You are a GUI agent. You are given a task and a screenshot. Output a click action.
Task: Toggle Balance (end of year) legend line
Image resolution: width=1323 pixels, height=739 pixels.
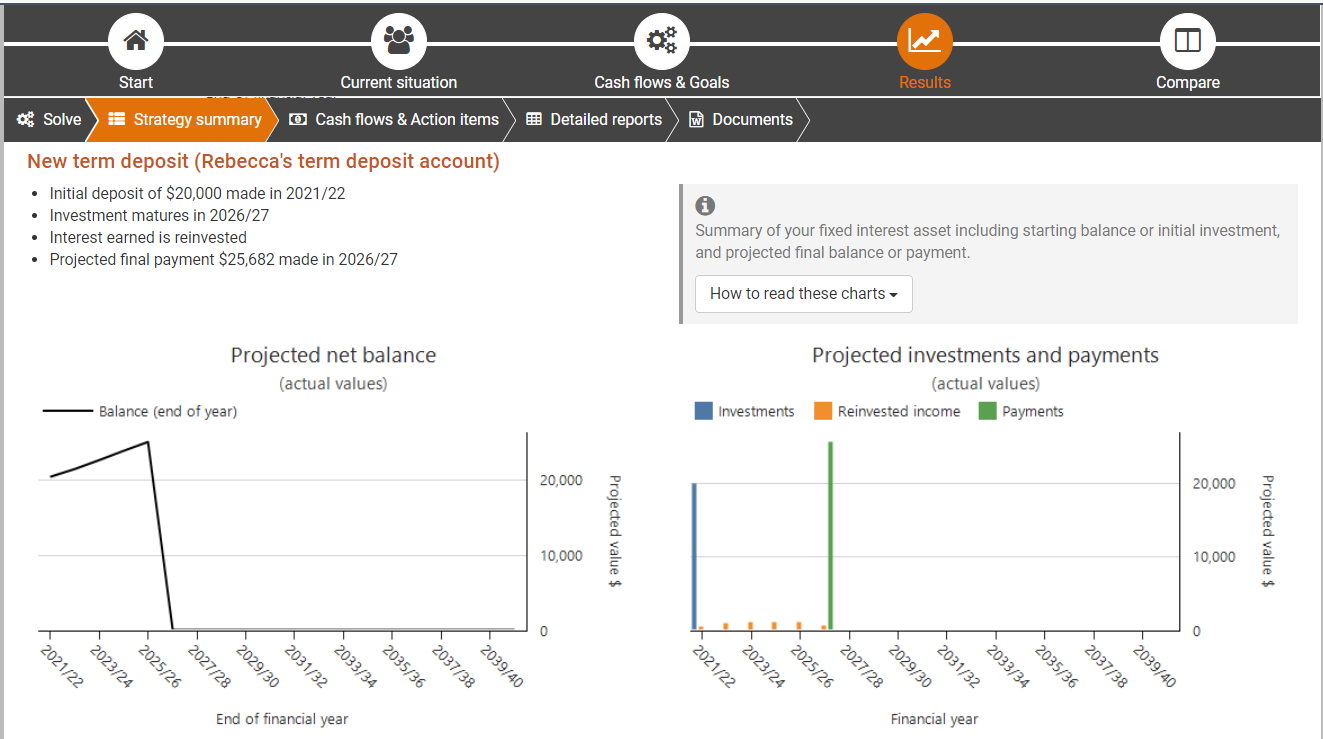140,411
